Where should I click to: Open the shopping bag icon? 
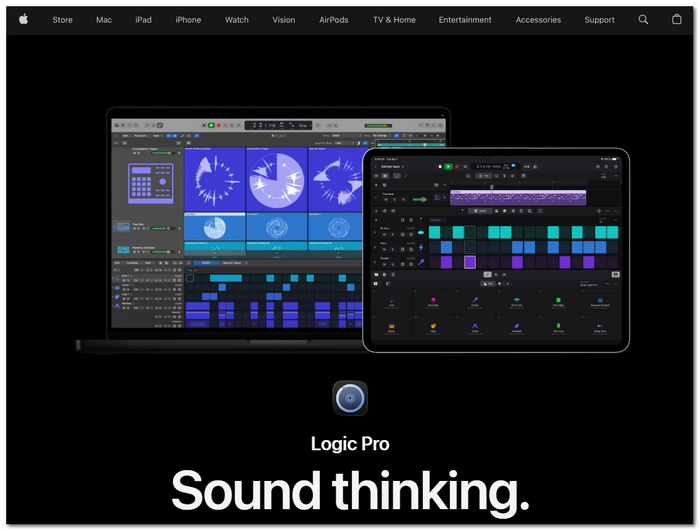pos(676,19)
